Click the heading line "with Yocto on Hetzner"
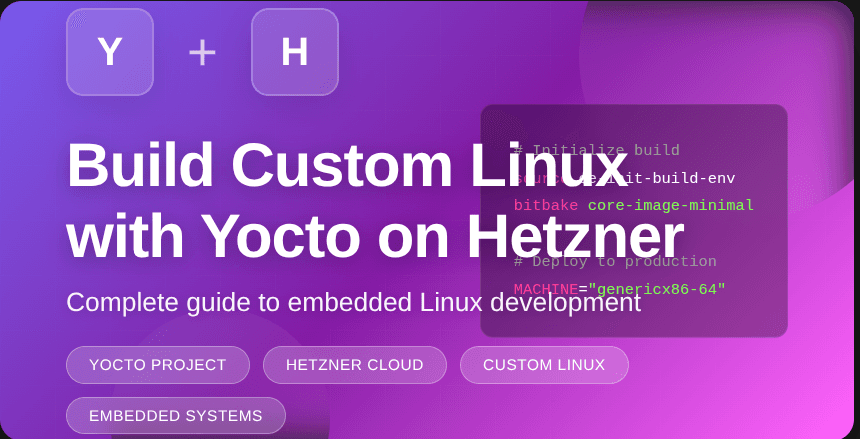 pos(375,236)
